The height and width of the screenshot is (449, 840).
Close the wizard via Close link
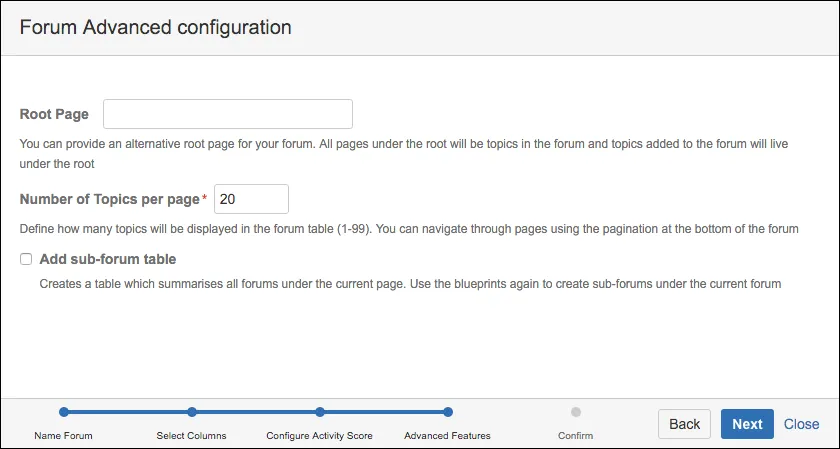(x=801, y=424)
